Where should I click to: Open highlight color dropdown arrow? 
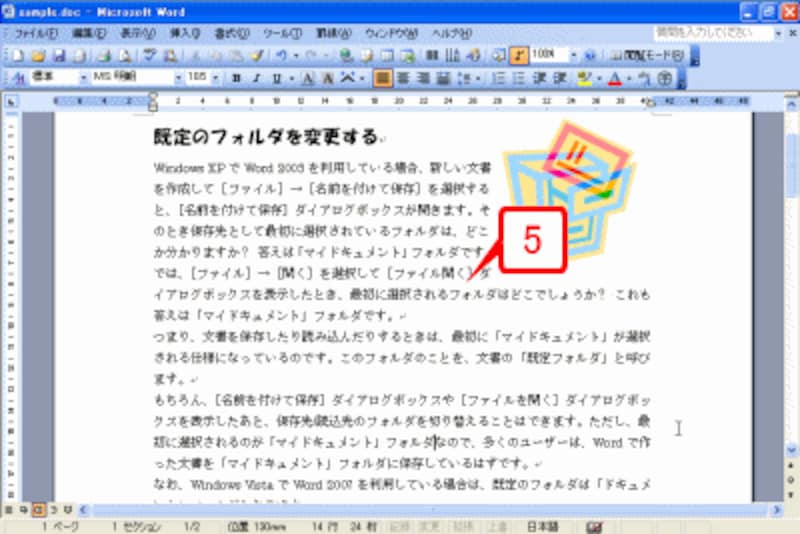[598, 78]
